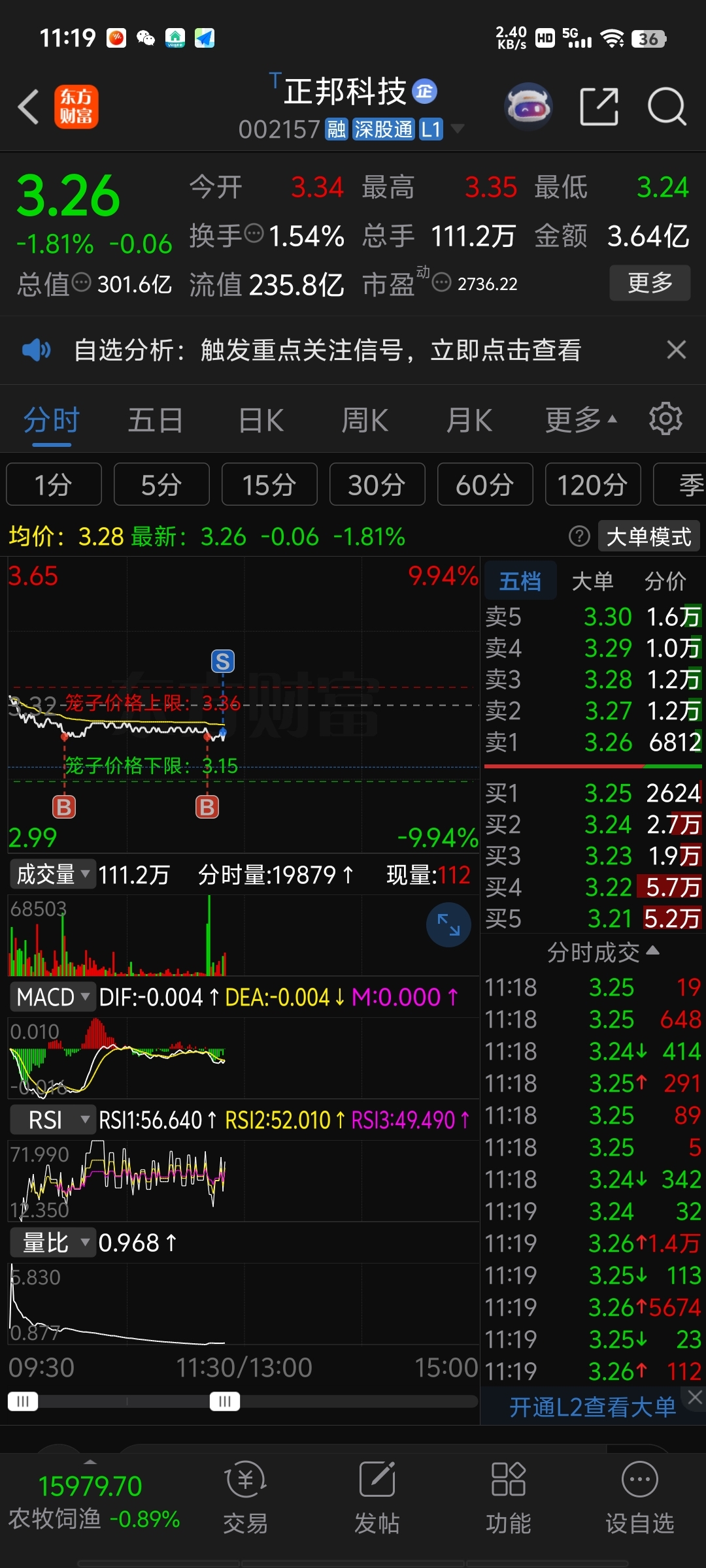This screenshot has height=1568, width=706.
Task: Open the 自选分析 signal notice
Action: tap(328, 350)
